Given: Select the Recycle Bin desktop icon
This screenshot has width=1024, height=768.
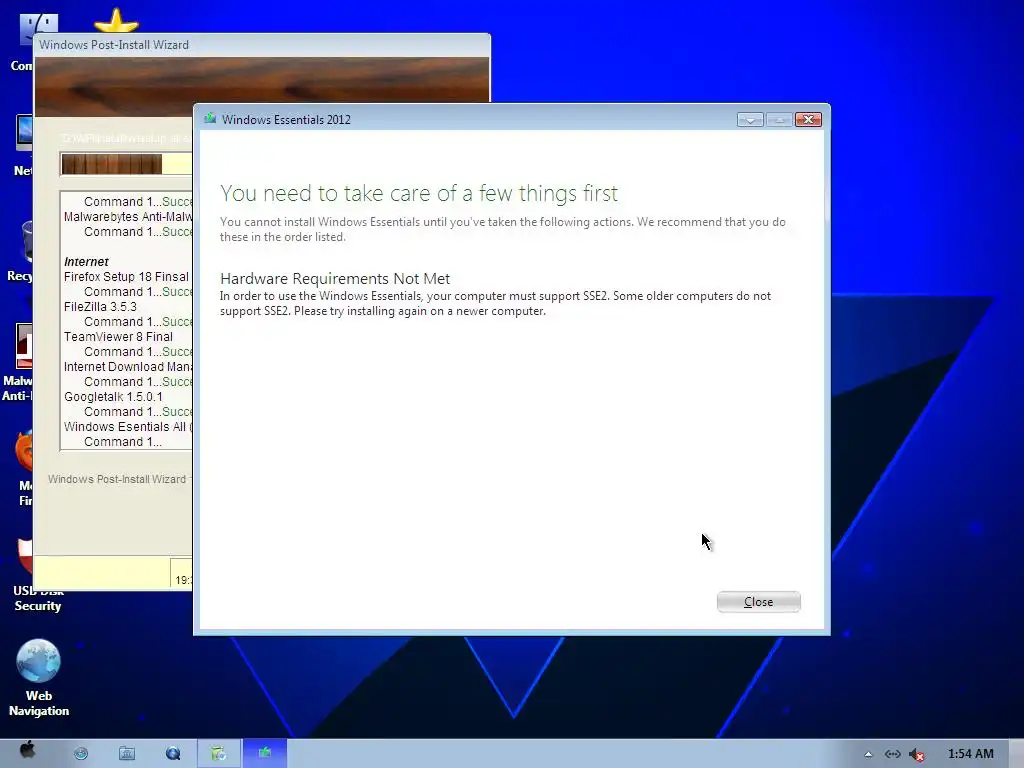Looking at the screenshot, I should pos(21,252).
